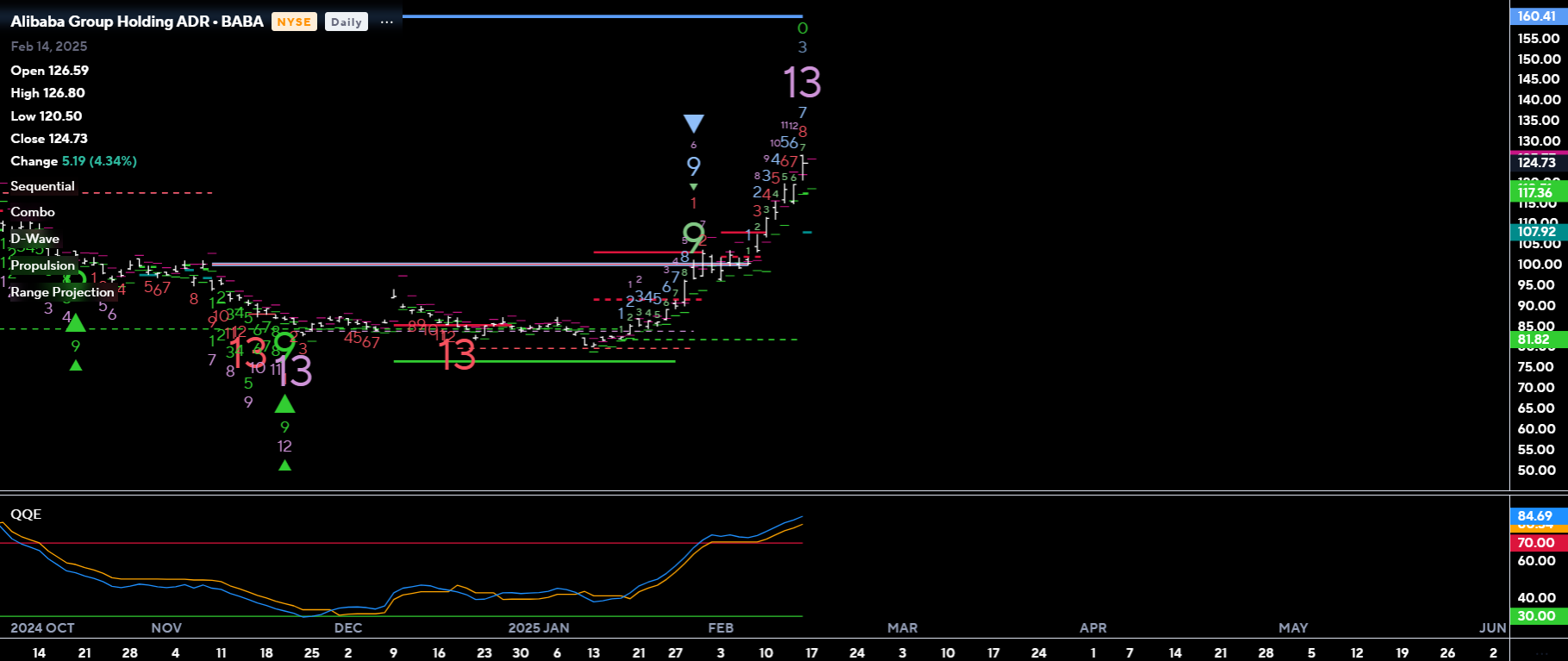Toggle the D-Wave indicator label
1568x661 pixels.
[x=35, y=239]
